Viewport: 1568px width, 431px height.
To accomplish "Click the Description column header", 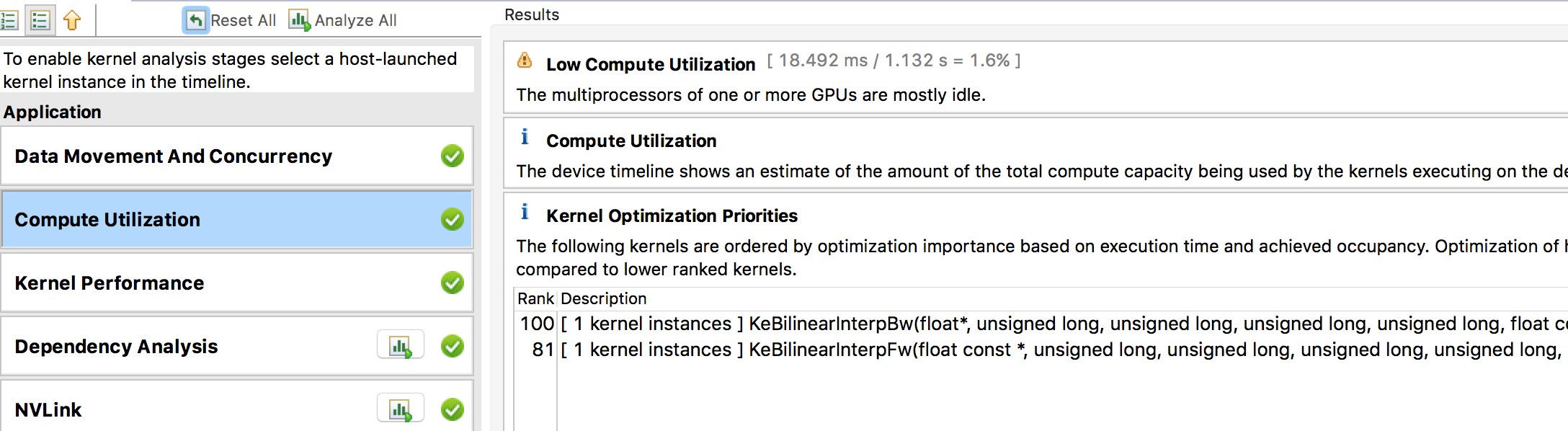I will (x=603, y=298).
